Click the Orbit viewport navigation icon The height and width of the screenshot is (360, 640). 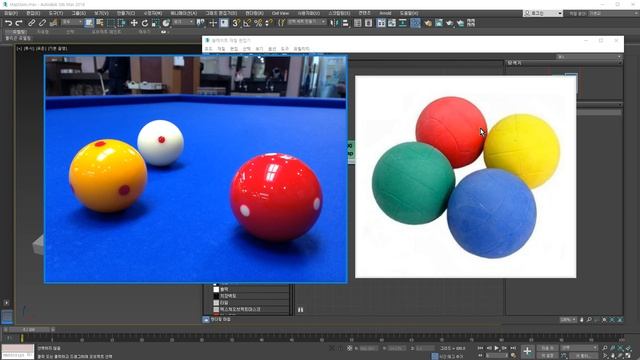620,356
